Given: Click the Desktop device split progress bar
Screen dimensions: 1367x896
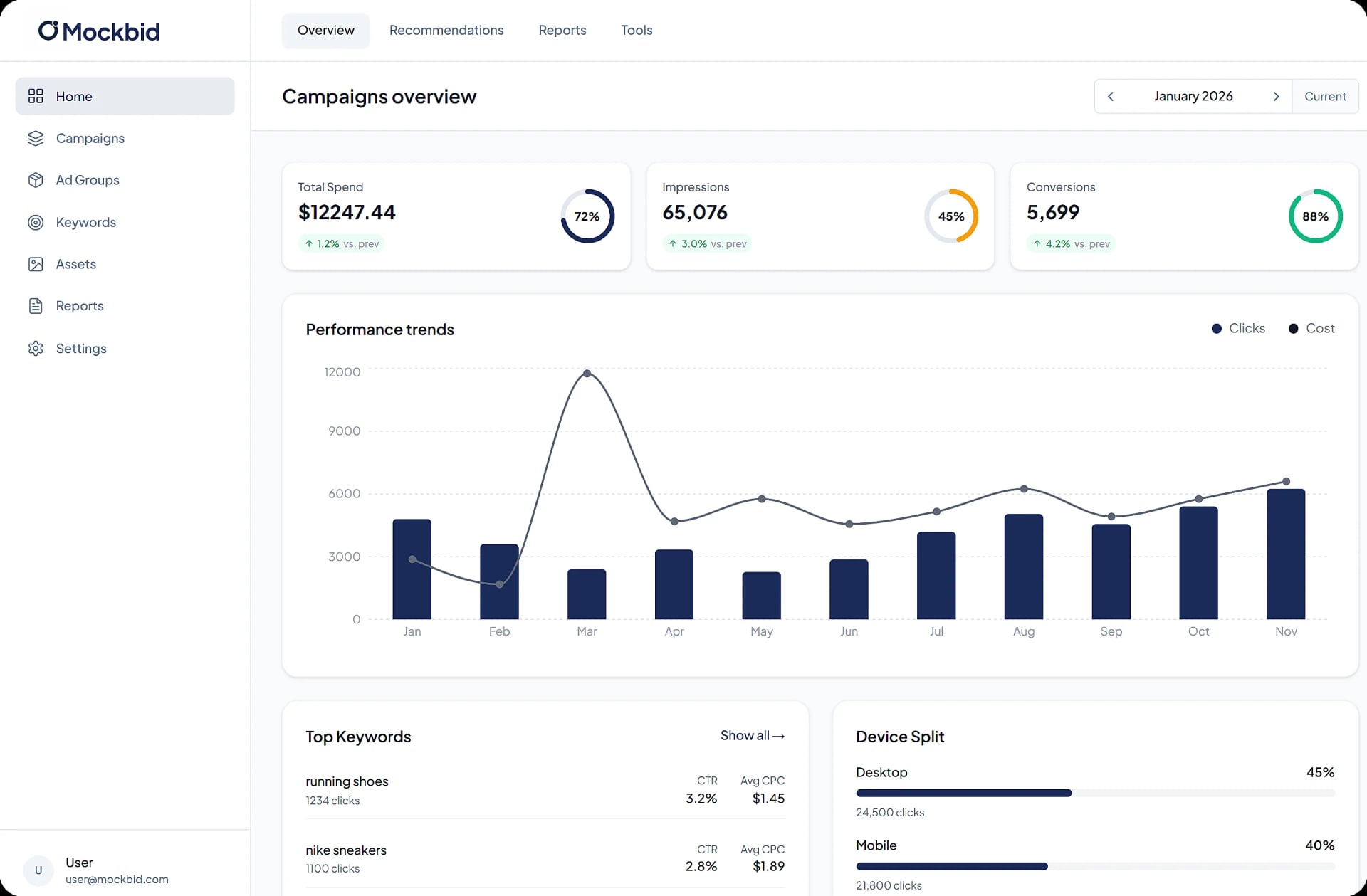Looking at the screenshot, I should 1095,793.
